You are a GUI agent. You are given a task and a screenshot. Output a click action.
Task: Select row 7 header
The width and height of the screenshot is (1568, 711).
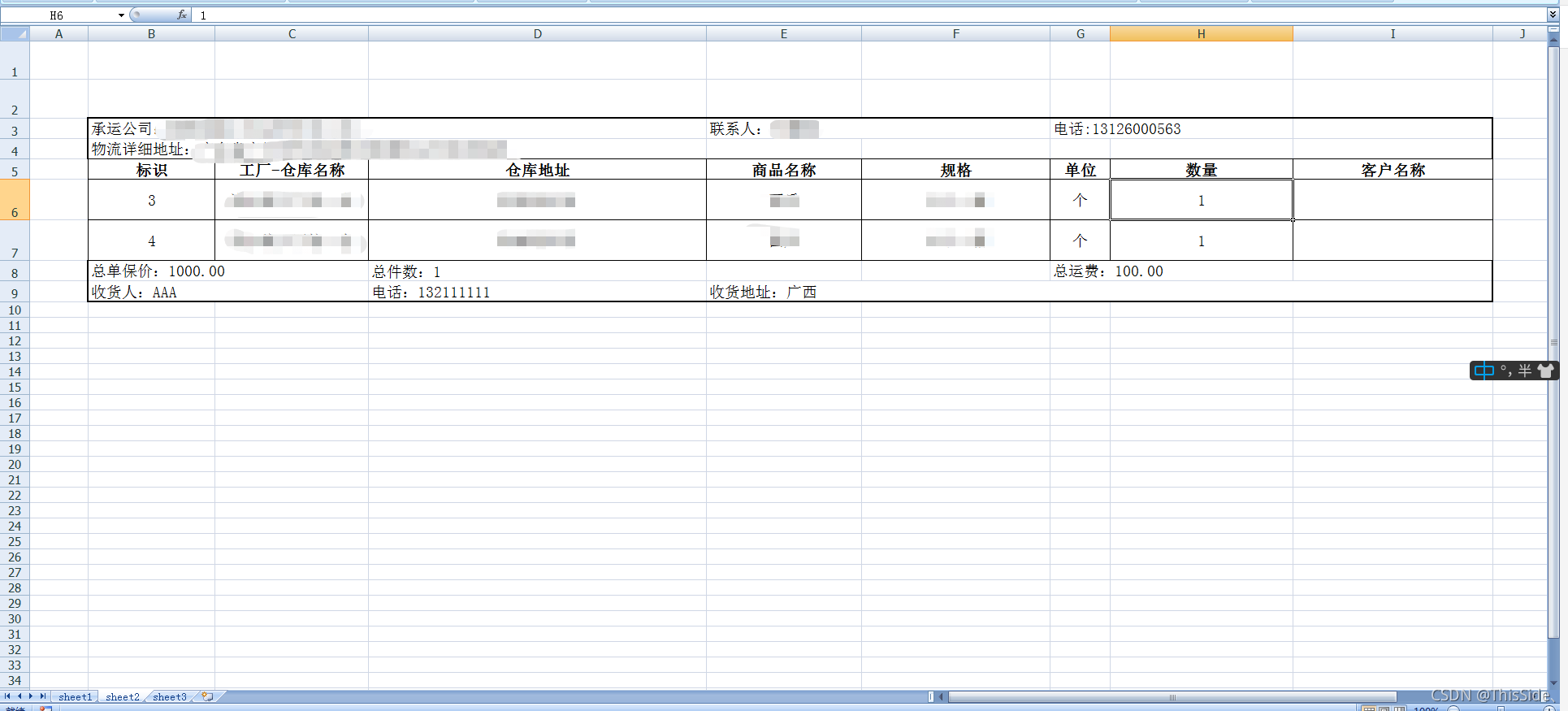click(x=15, y=241)
